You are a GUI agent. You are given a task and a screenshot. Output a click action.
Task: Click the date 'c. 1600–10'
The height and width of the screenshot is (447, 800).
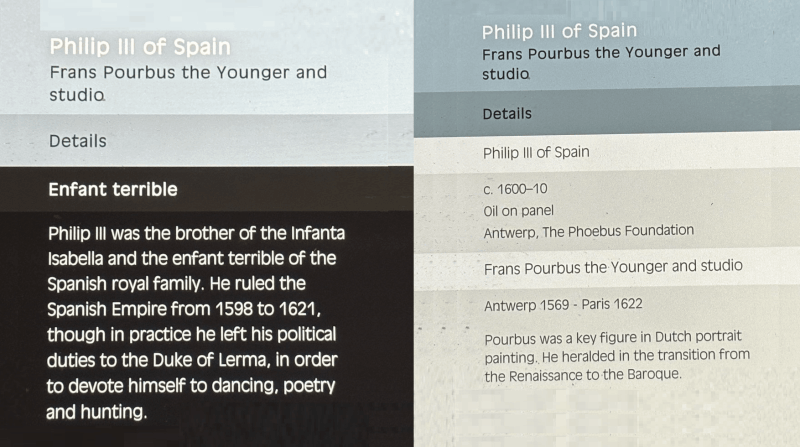click(x=515, y=189)
